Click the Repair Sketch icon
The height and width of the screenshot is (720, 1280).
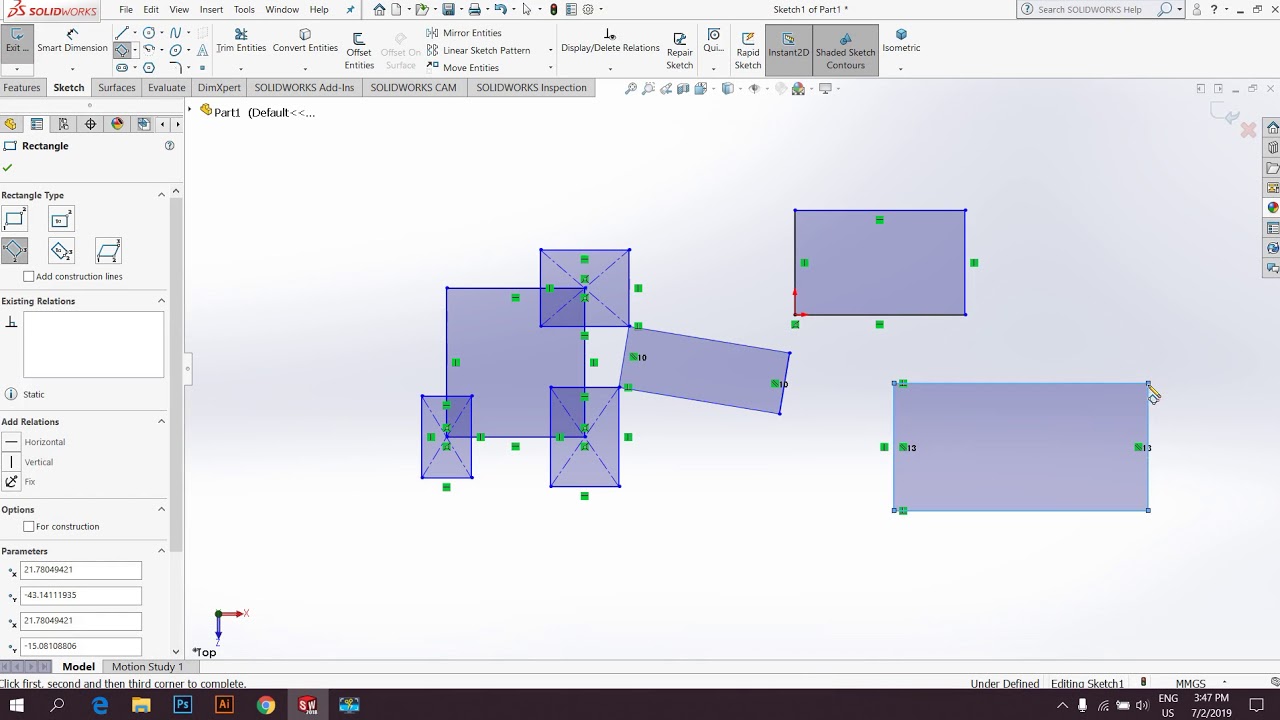[x=680, y=50]
